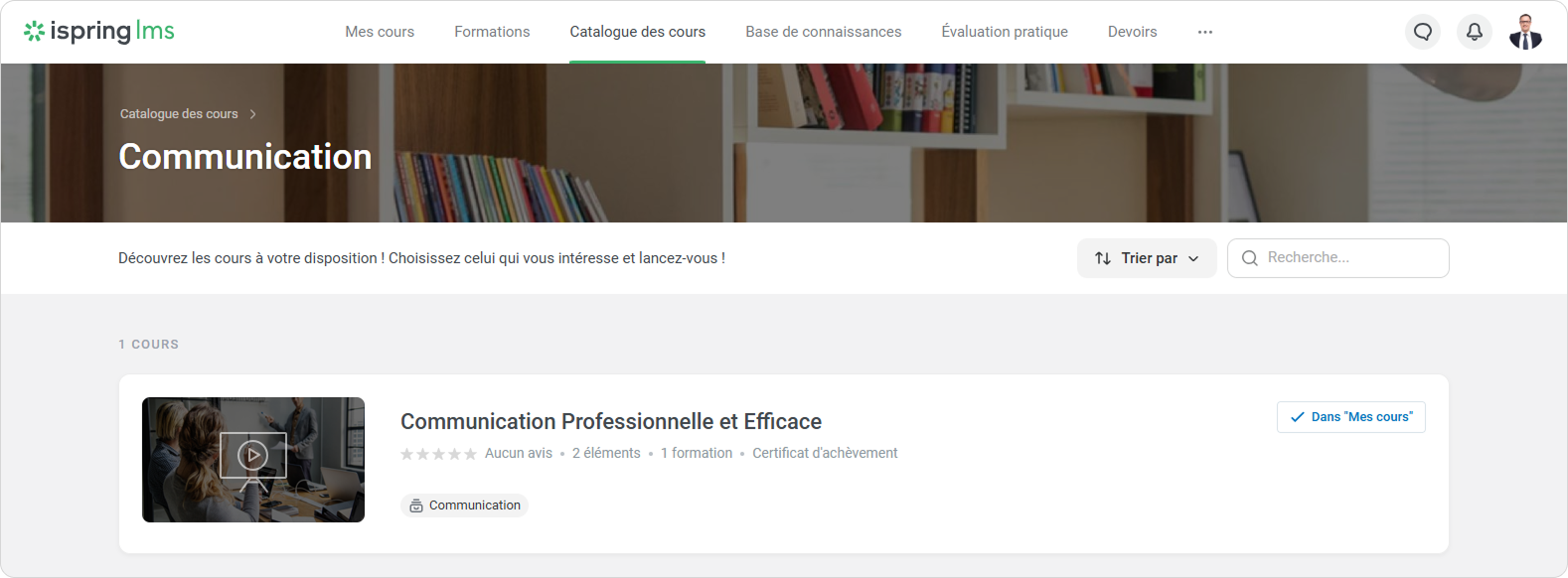Click the search magnifier icon
Screen dimensions: 1568x578
(x=1249, y=258)
